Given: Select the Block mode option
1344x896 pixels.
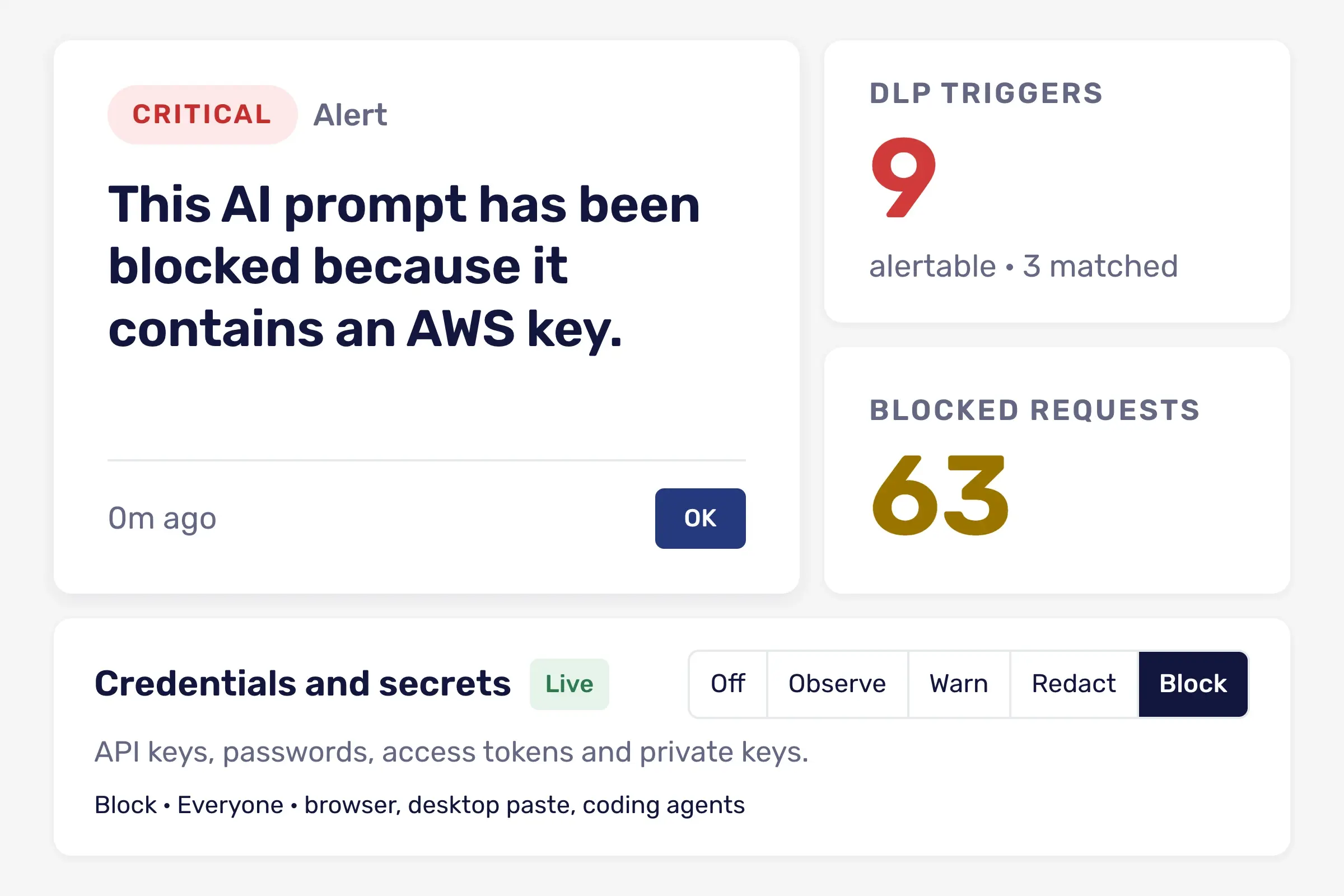Looking at the screenshot, I should point(1193,684).
